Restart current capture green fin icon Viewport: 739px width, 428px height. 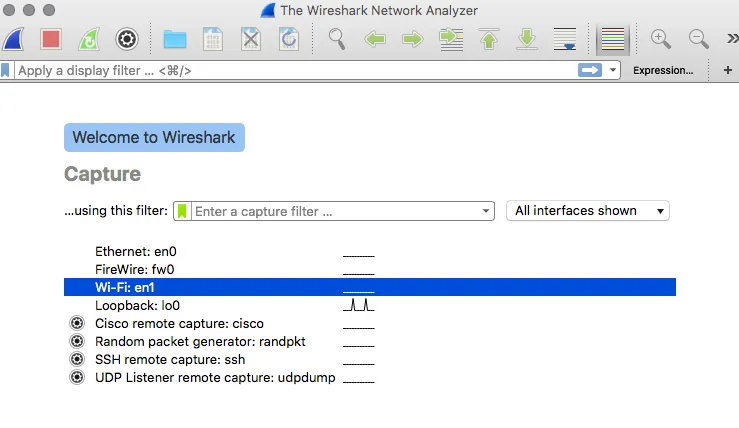click(x=89, y=39)
